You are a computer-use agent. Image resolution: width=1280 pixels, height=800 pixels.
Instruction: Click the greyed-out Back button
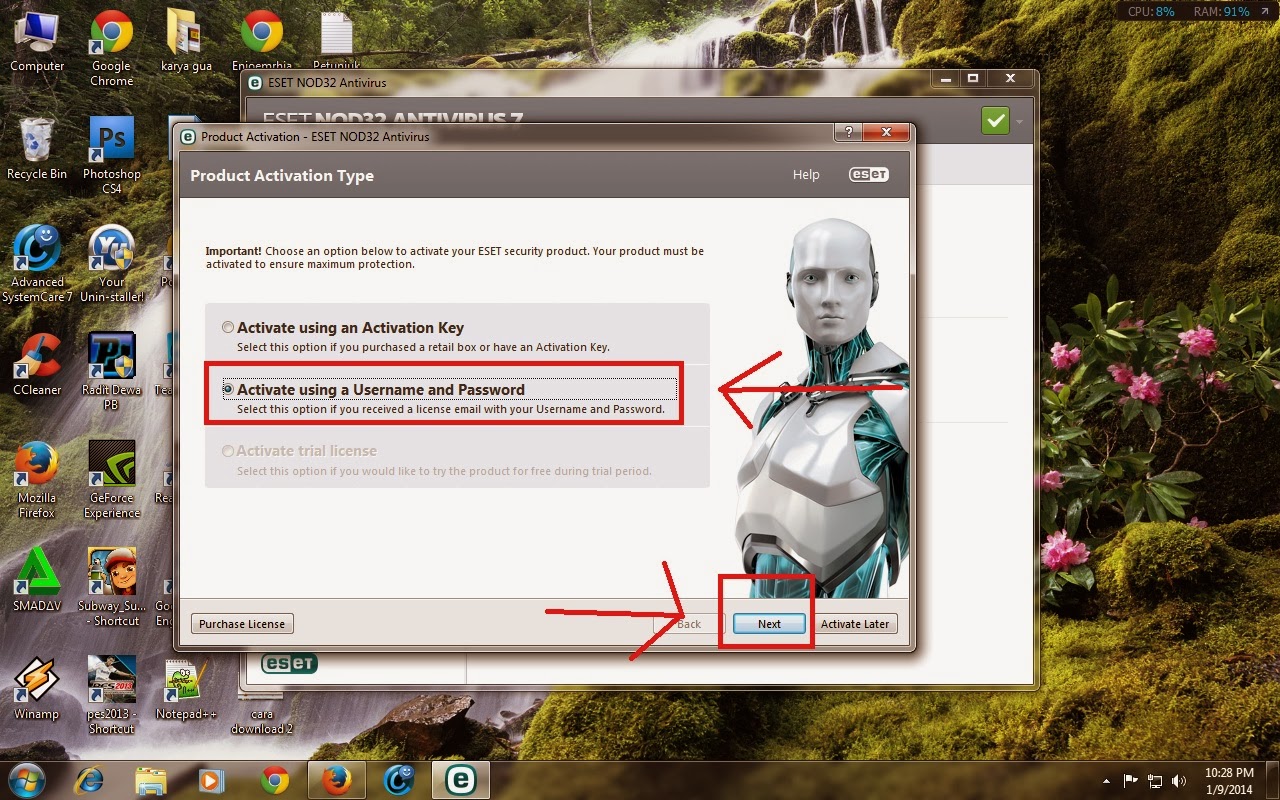click(689, 623)
